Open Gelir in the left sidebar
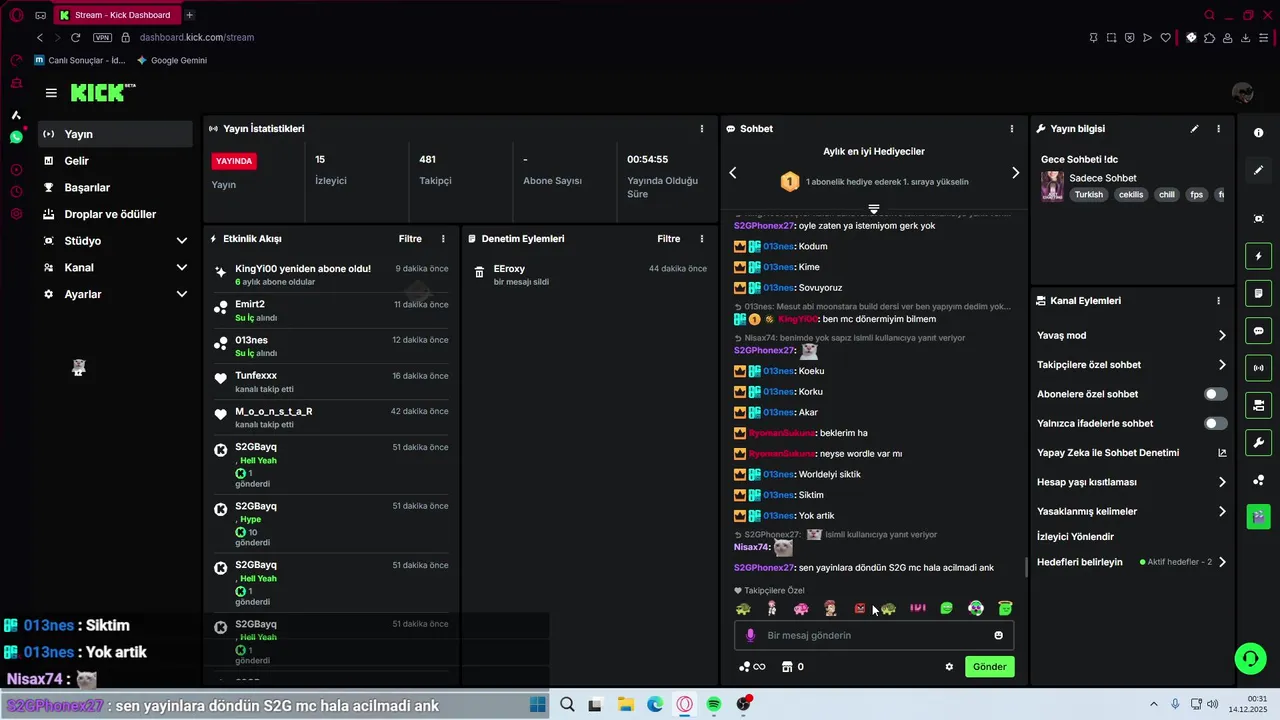 (x=115, y=161)
